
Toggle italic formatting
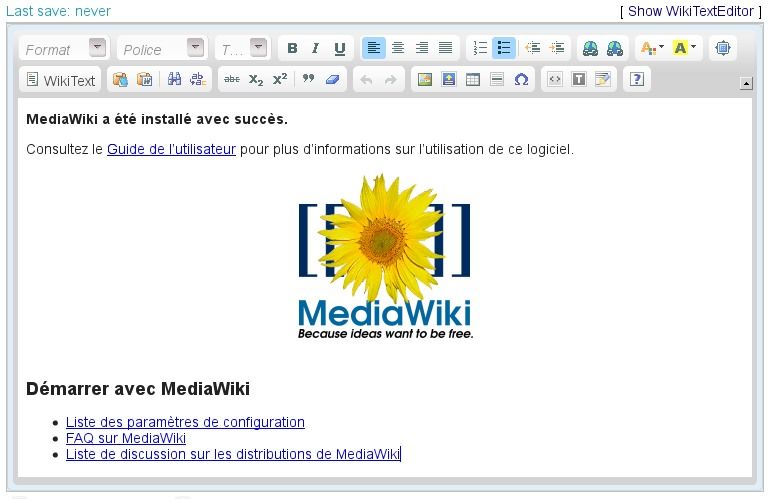pyautogui.click(x=316, y=48)
